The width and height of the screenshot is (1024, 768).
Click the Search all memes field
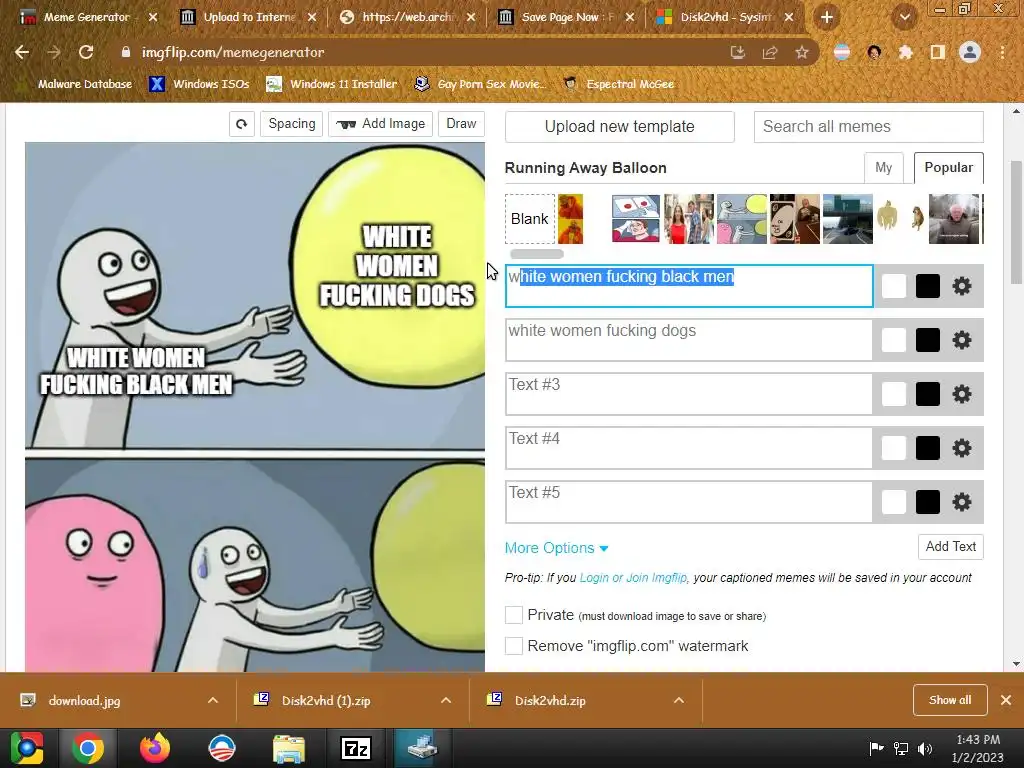point(869,127)
